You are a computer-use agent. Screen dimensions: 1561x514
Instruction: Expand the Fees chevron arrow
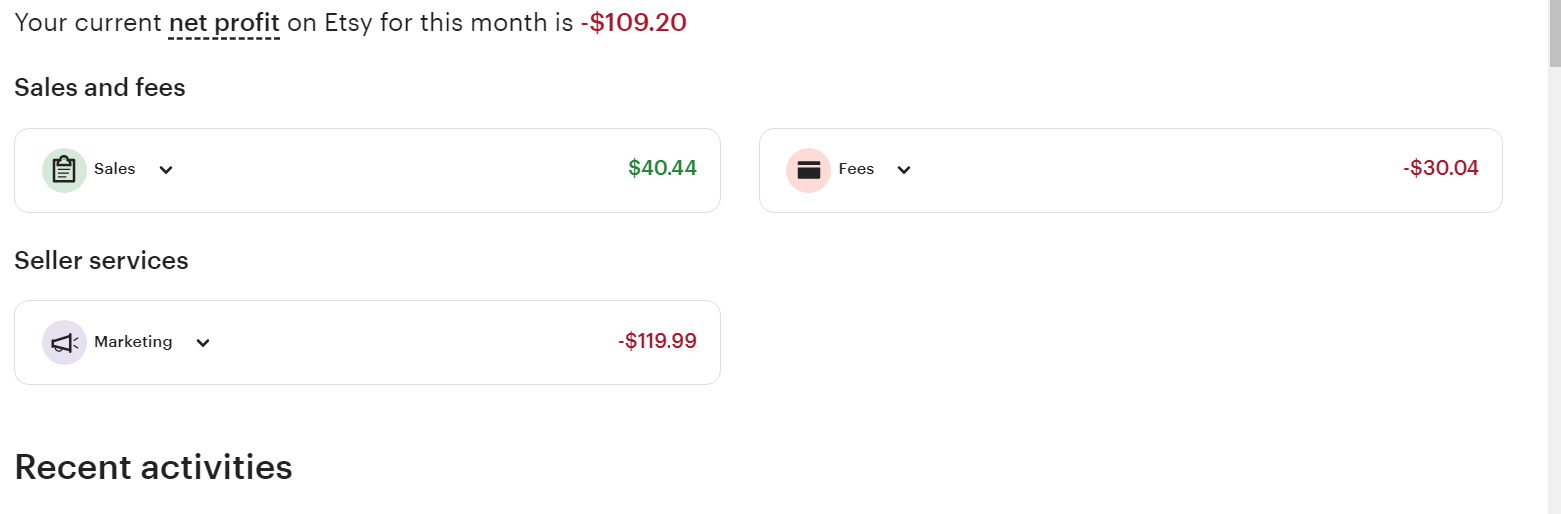(904, 170)
